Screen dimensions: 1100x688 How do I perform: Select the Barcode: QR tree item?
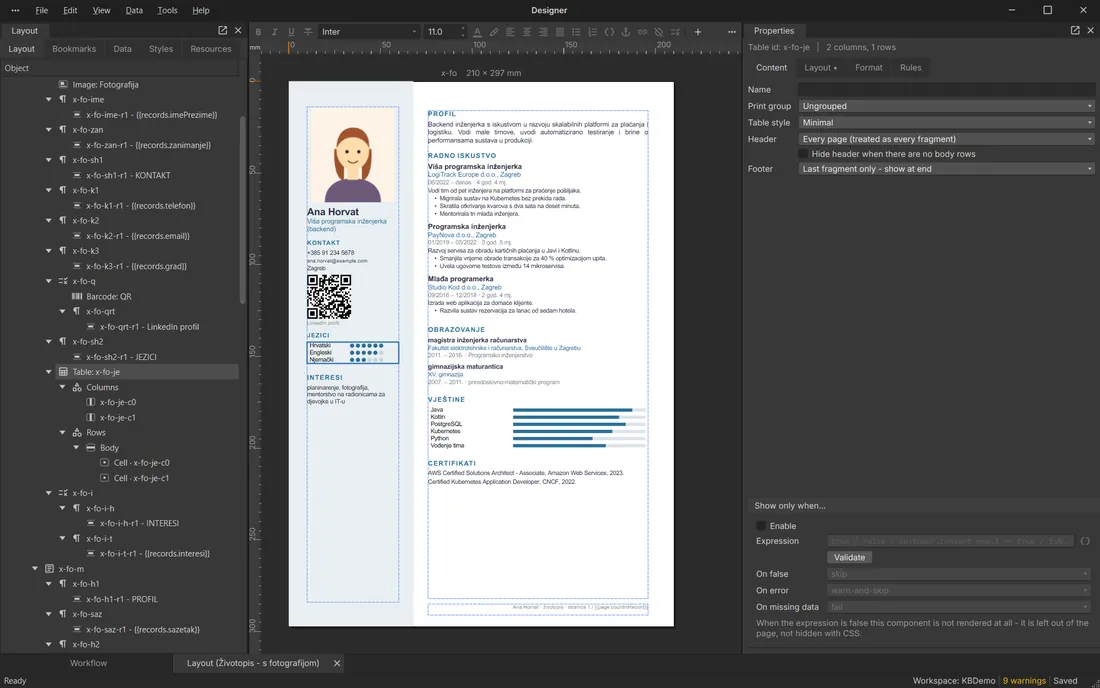click(109, 296)
